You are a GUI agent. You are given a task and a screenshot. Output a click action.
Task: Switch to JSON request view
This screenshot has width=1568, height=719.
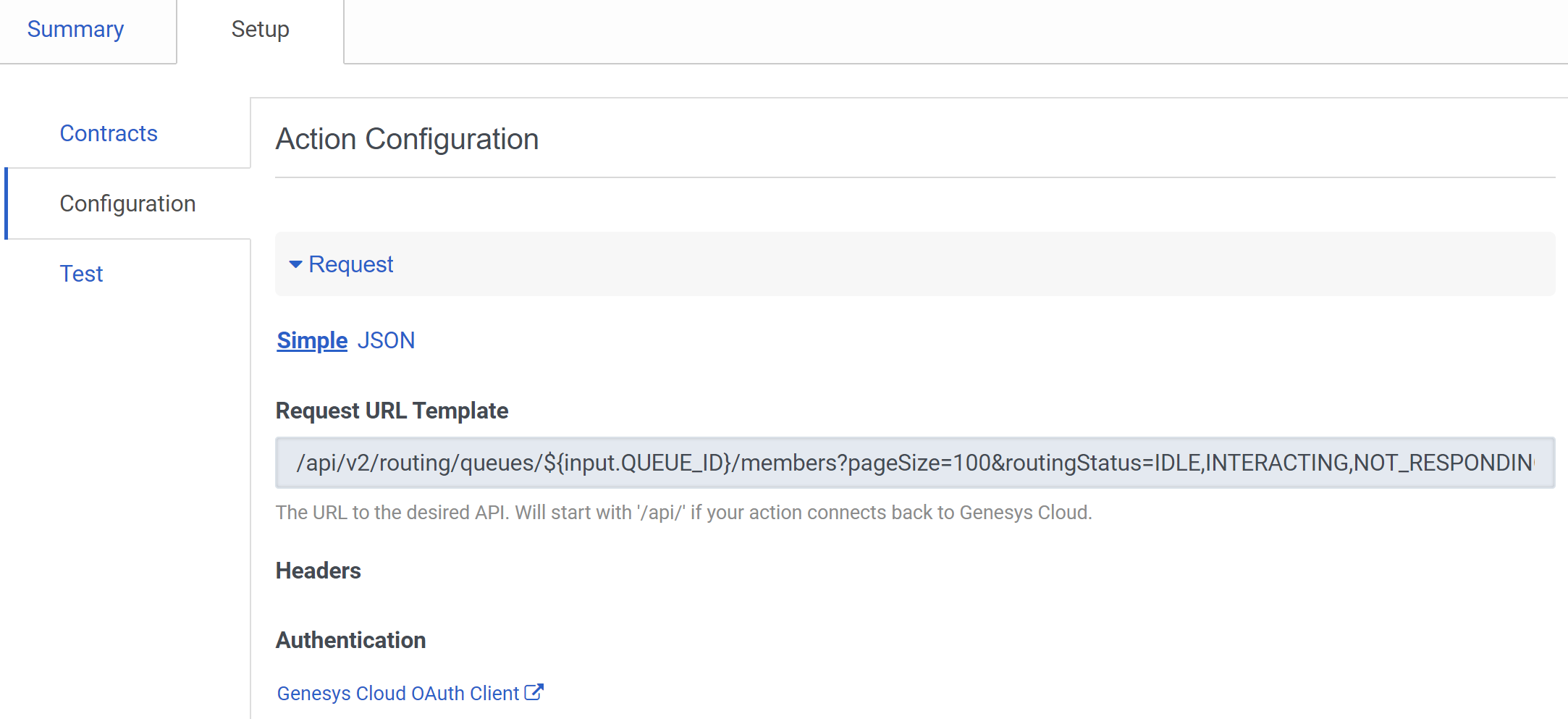(386, 340)
